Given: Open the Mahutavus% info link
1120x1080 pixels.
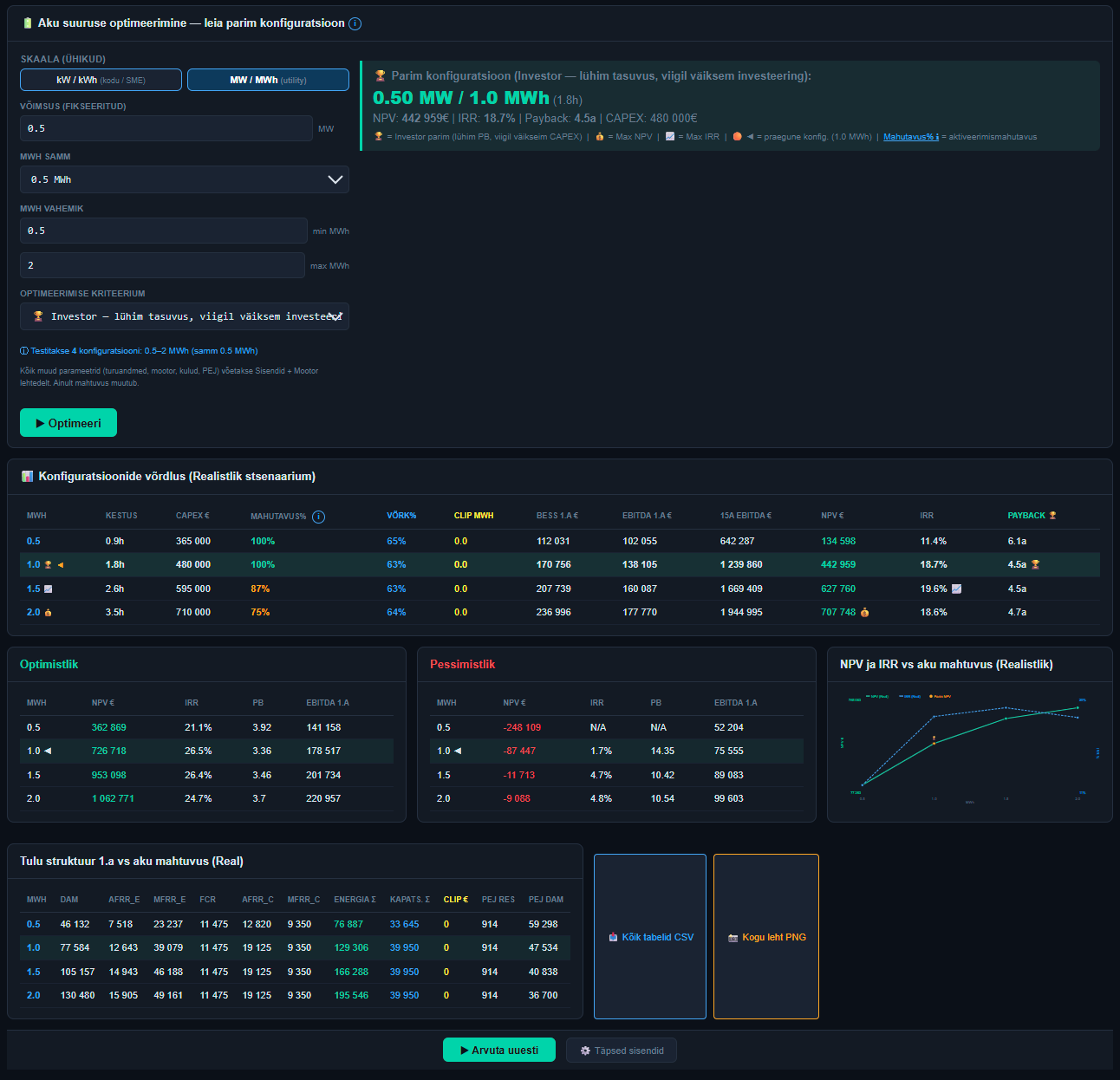Looking at the screenshot, I should tap(911, 137).
